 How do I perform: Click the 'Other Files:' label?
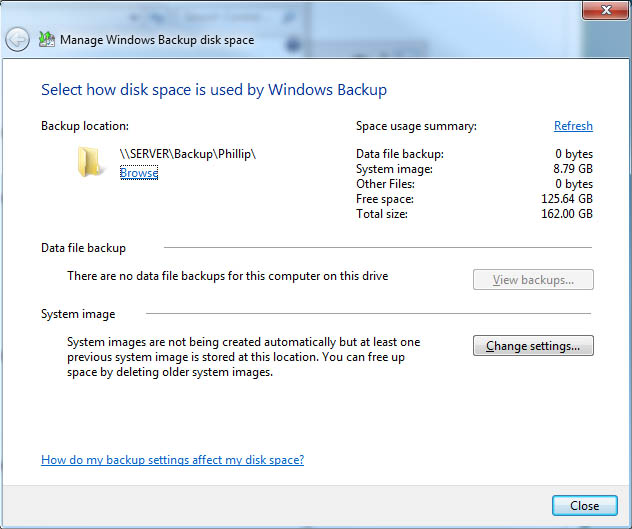tap(385, 183)
